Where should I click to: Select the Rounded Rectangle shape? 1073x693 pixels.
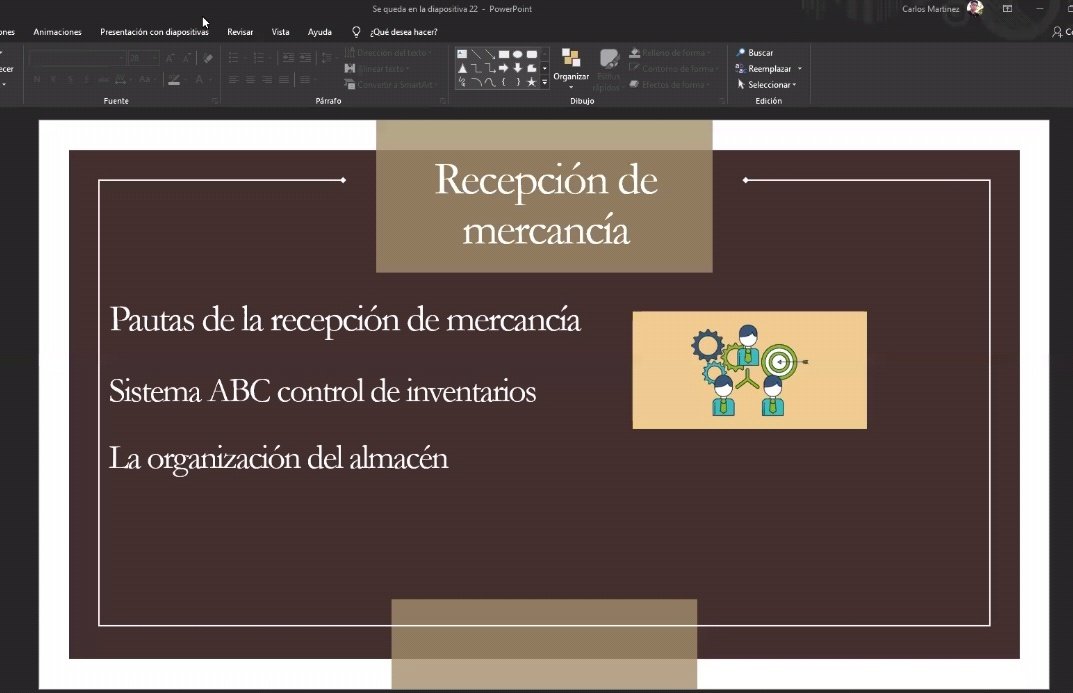(532, 54)
